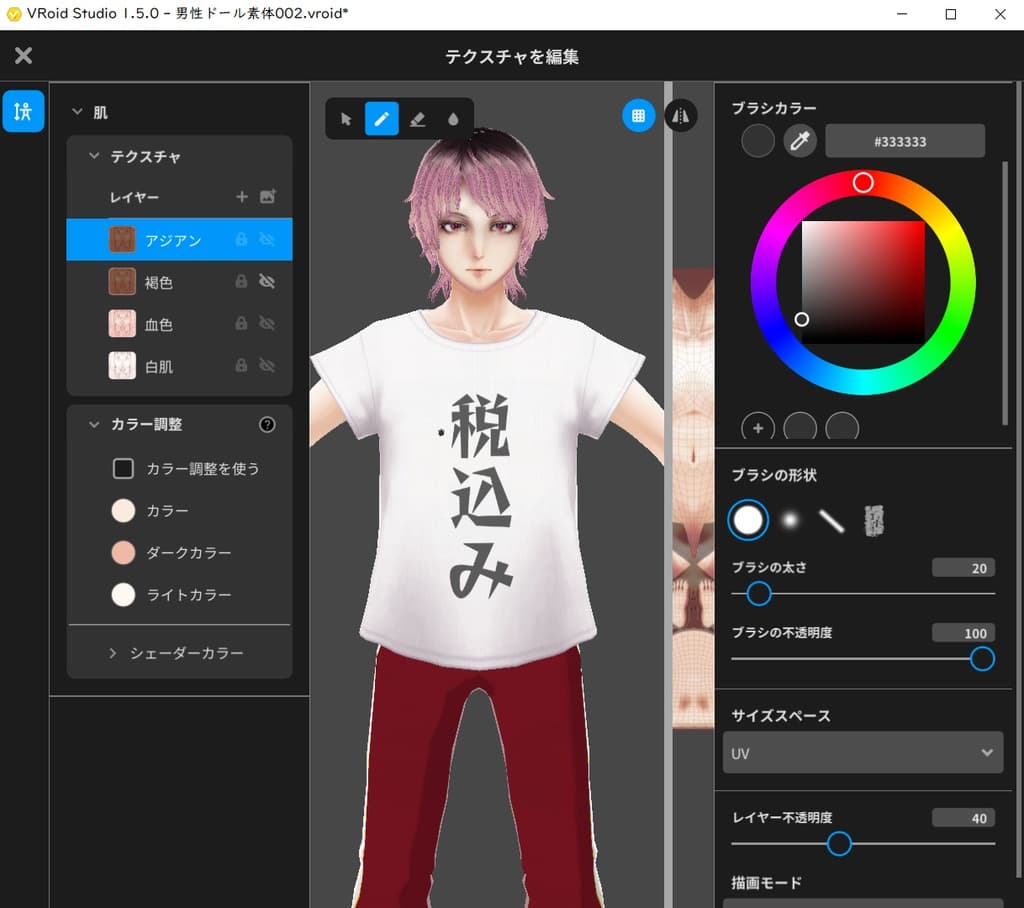
Task: Lock the アジアン layer
Action: [241, 239]
